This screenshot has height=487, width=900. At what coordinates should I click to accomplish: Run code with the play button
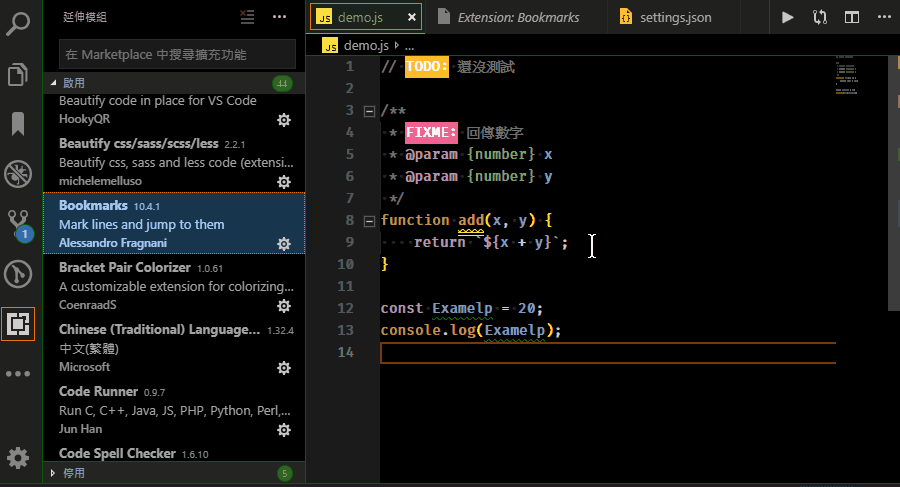(788, 17)
